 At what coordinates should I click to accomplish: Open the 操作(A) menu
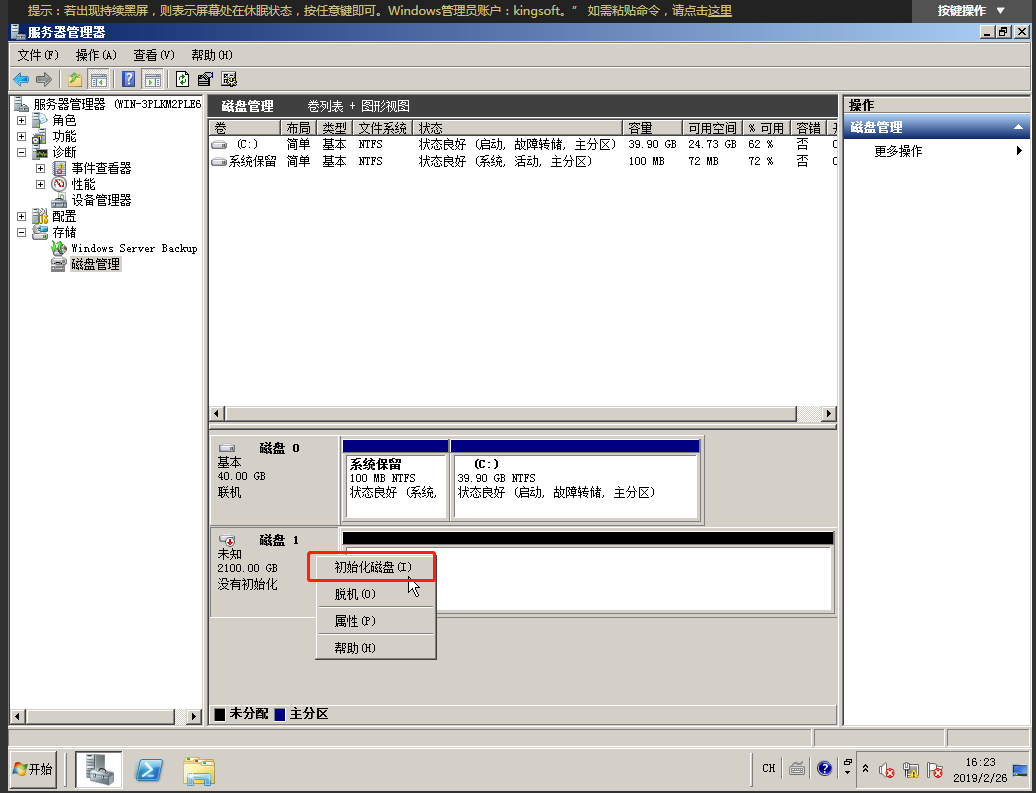96,55
